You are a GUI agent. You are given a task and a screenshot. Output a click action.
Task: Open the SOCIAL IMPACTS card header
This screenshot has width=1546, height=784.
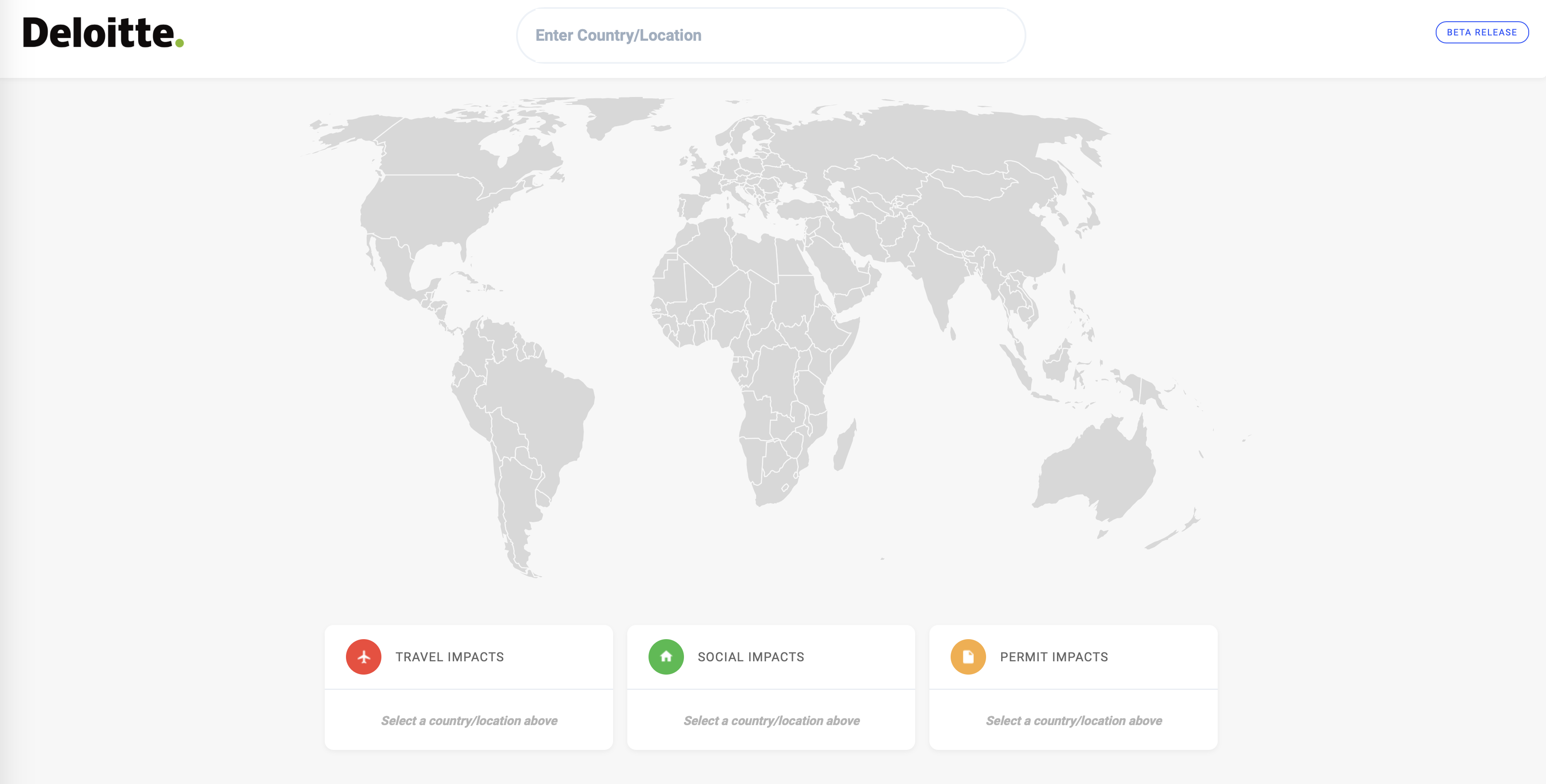pos(750,657)
